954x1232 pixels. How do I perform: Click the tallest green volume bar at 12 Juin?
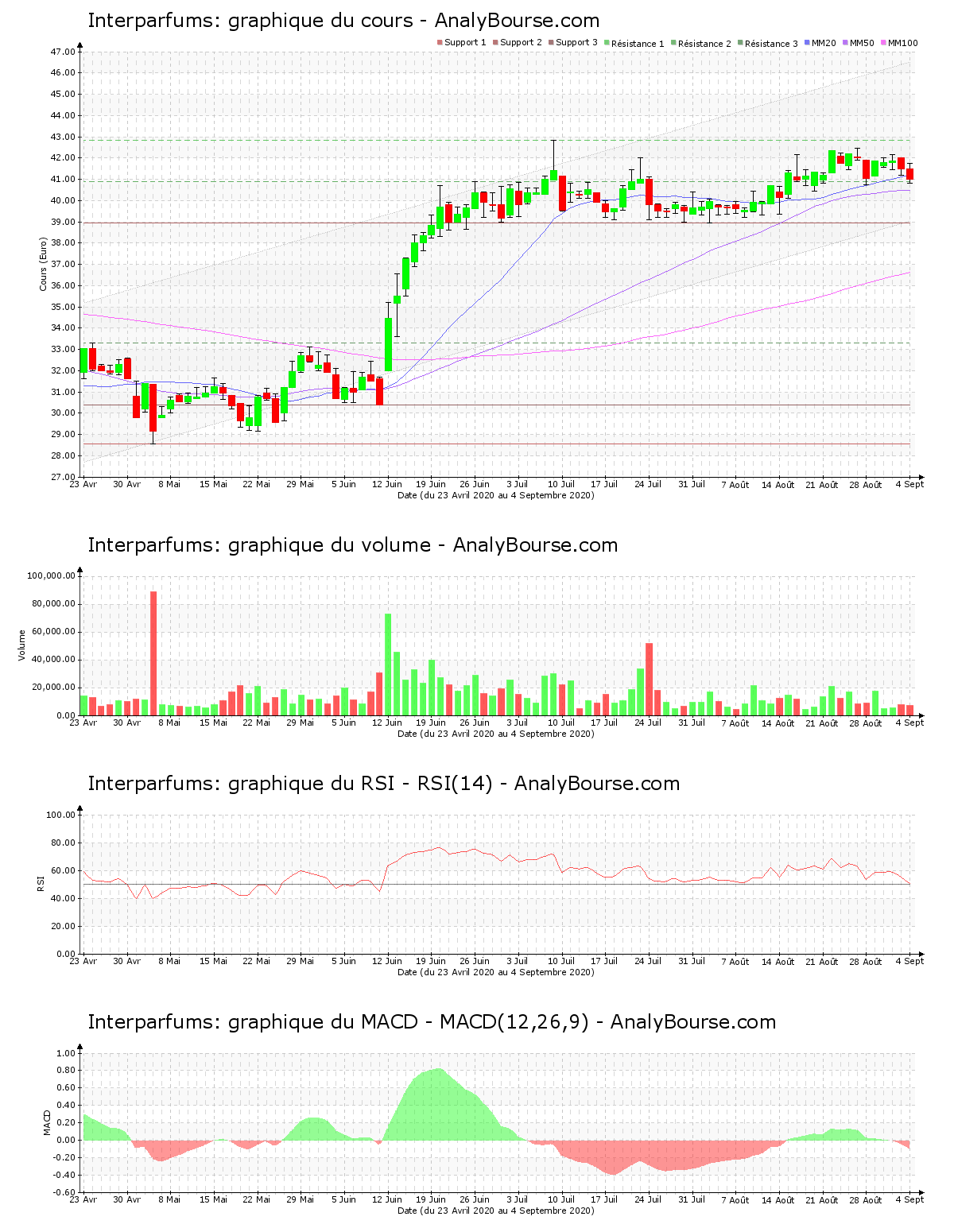pos(388,664)
